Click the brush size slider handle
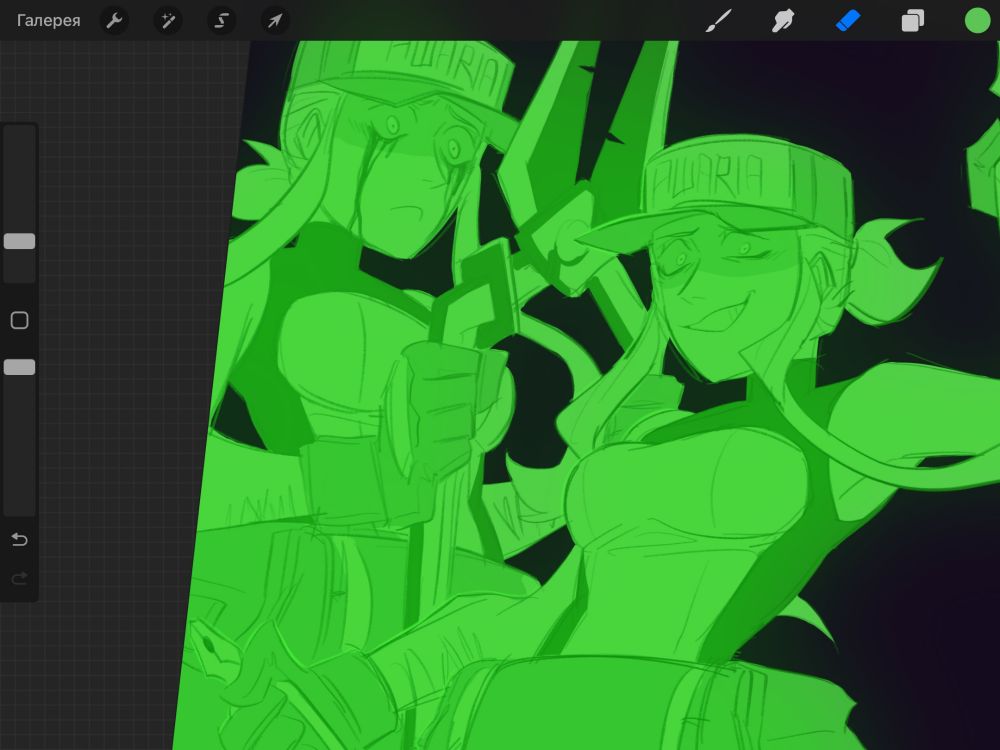Viewport: 1000px width, 750px height. (x=20, y=241)
